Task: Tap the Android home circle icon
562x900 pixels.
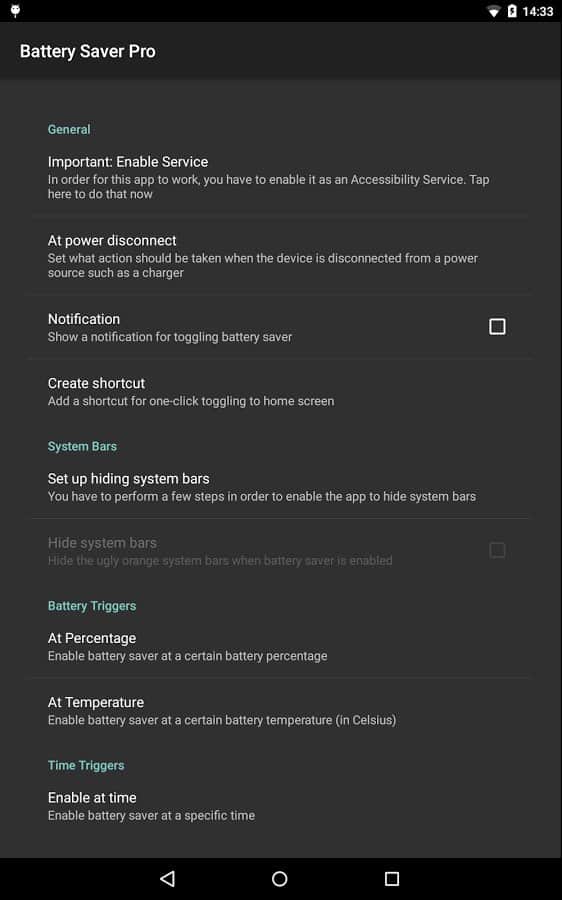Action: tap(280, 878)
